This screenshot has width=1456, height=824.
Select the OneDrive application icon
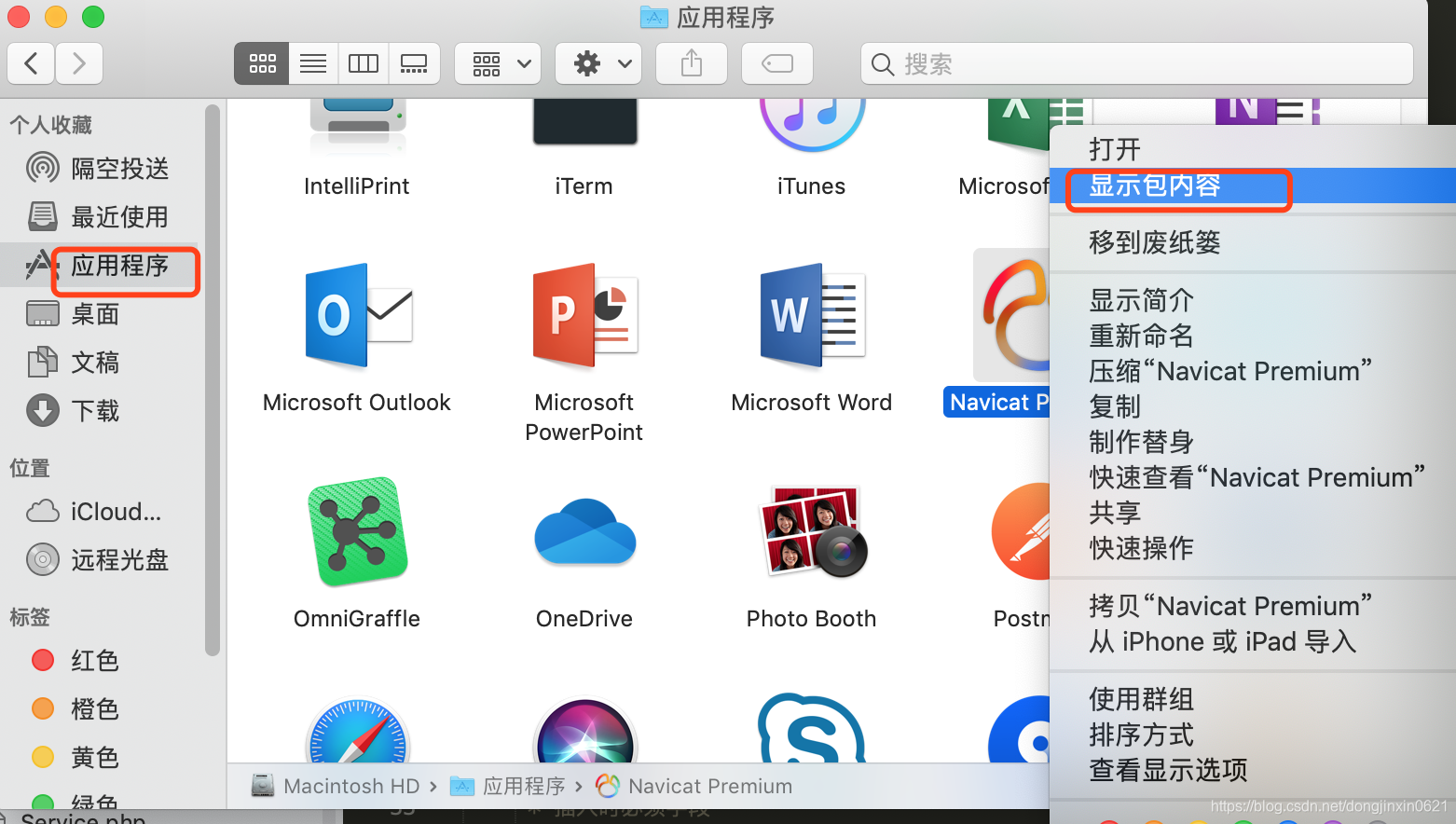[584, 532]
